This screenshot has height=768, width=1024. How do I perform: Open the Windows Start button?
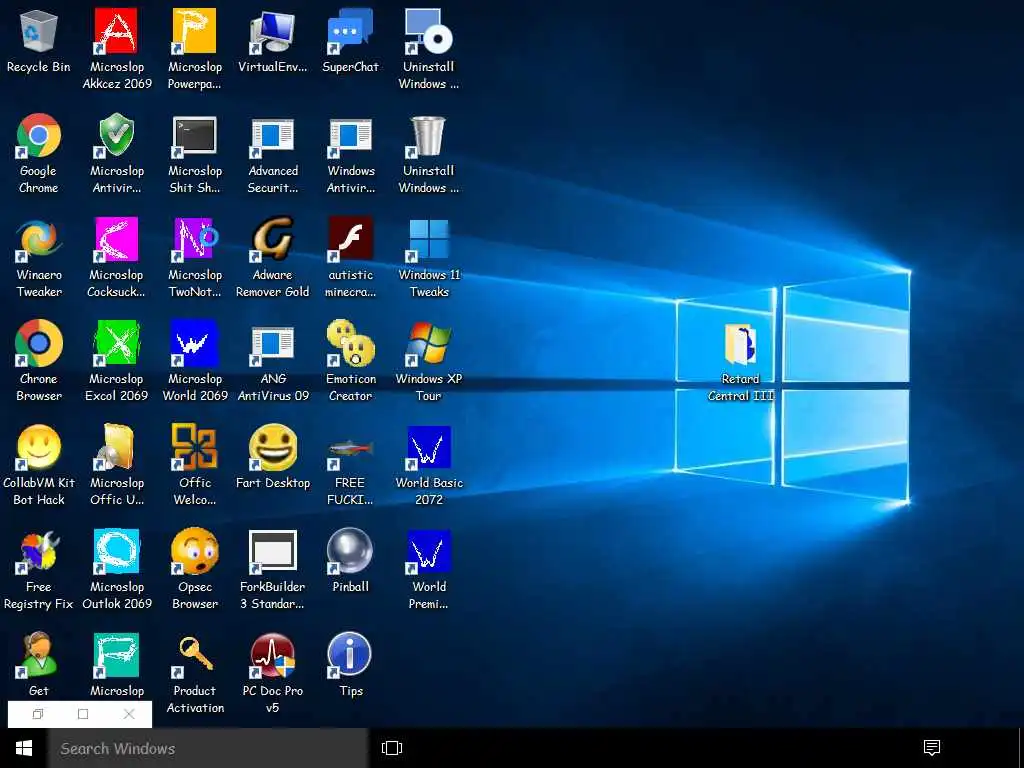[24, 748]
